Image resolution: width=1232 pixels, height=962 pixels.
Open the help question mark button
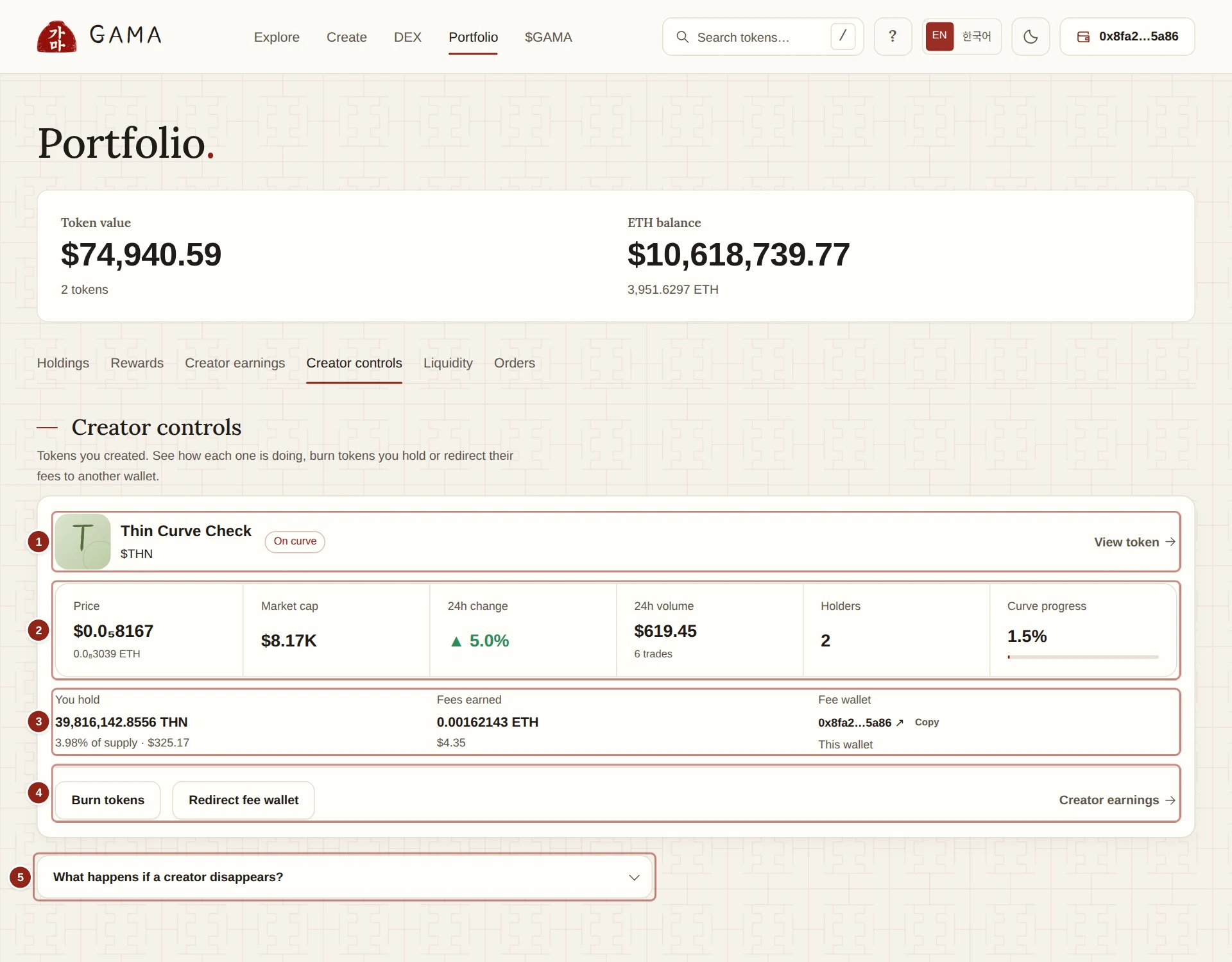(x=893, y=37)
